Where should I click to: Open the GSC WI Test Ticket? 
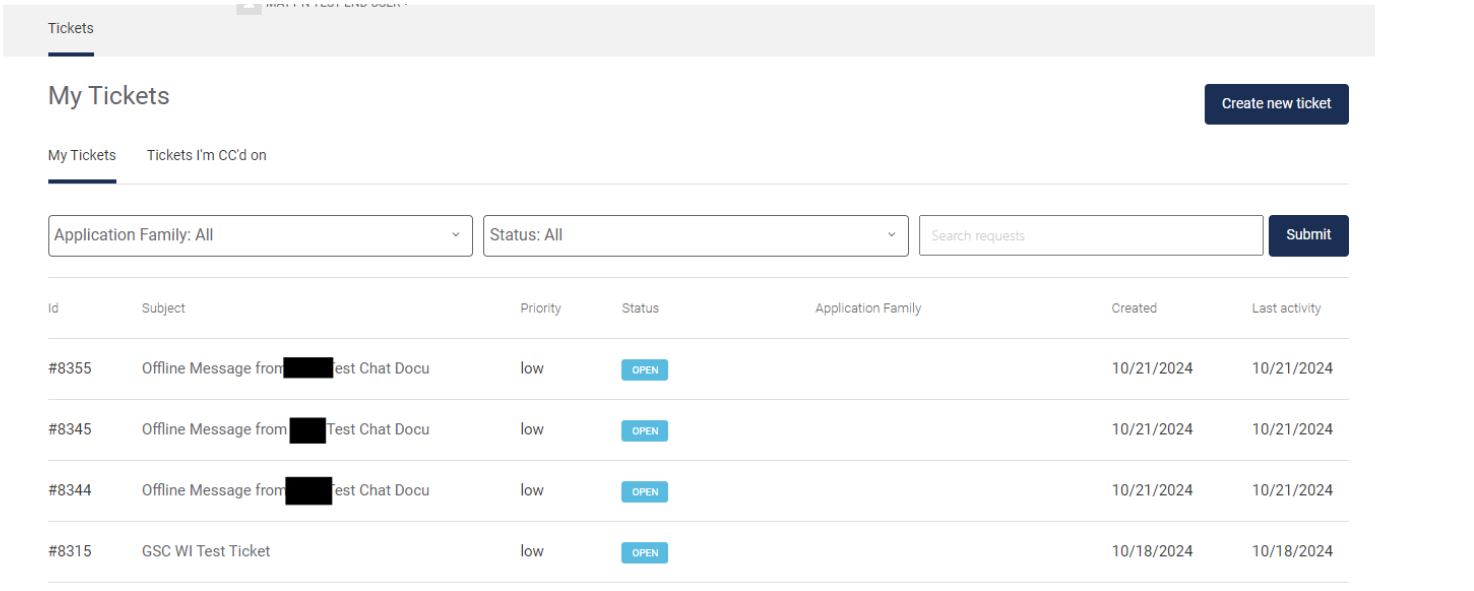pyautogui.click(x=206, y=551)
